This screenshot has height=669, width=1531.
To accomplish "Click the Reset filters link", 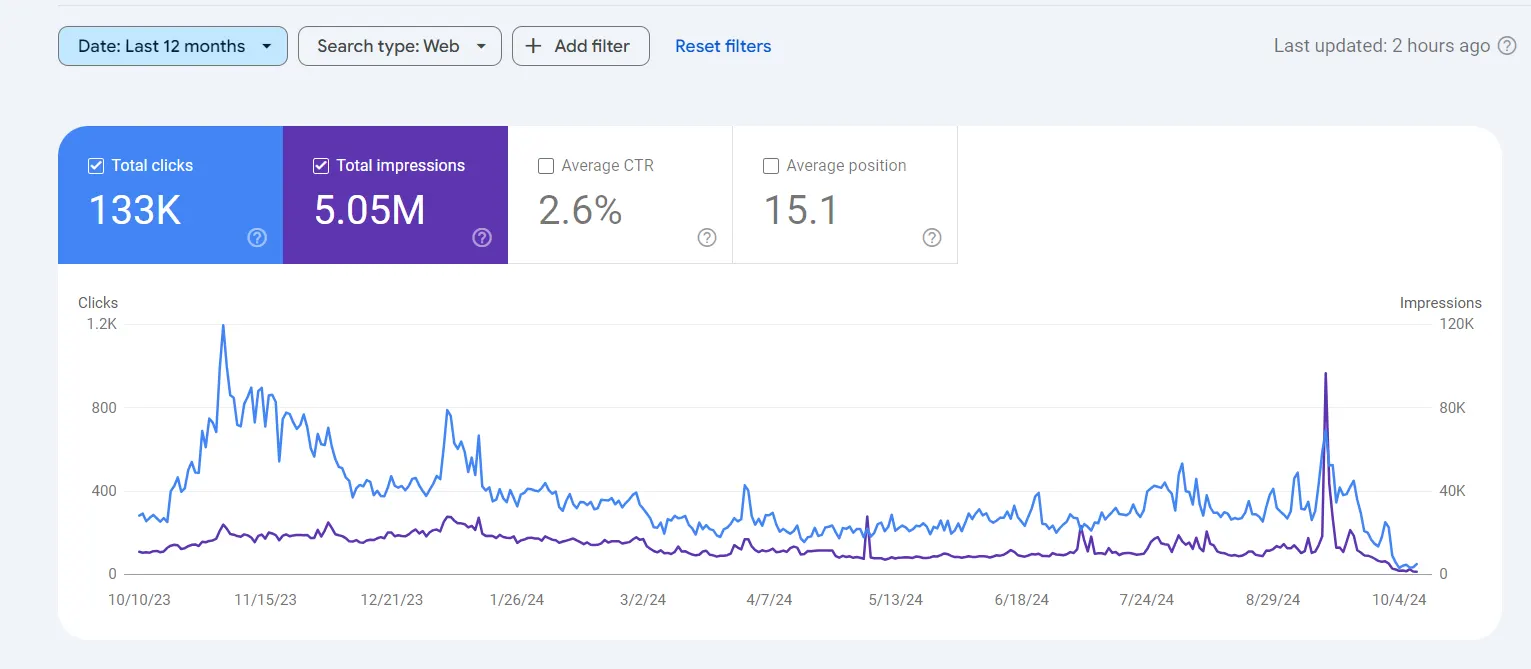I will point(723,46).
